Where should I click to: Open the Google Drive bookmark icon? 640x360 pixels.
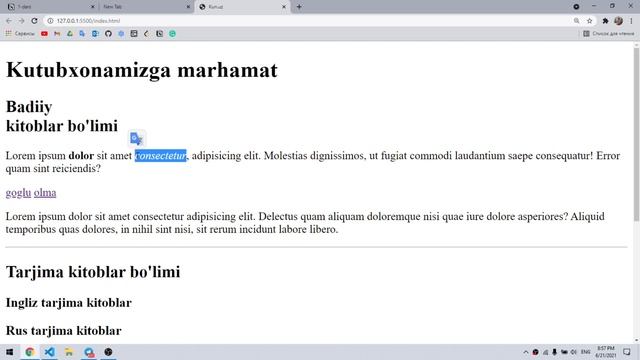(x=70, y=34)
